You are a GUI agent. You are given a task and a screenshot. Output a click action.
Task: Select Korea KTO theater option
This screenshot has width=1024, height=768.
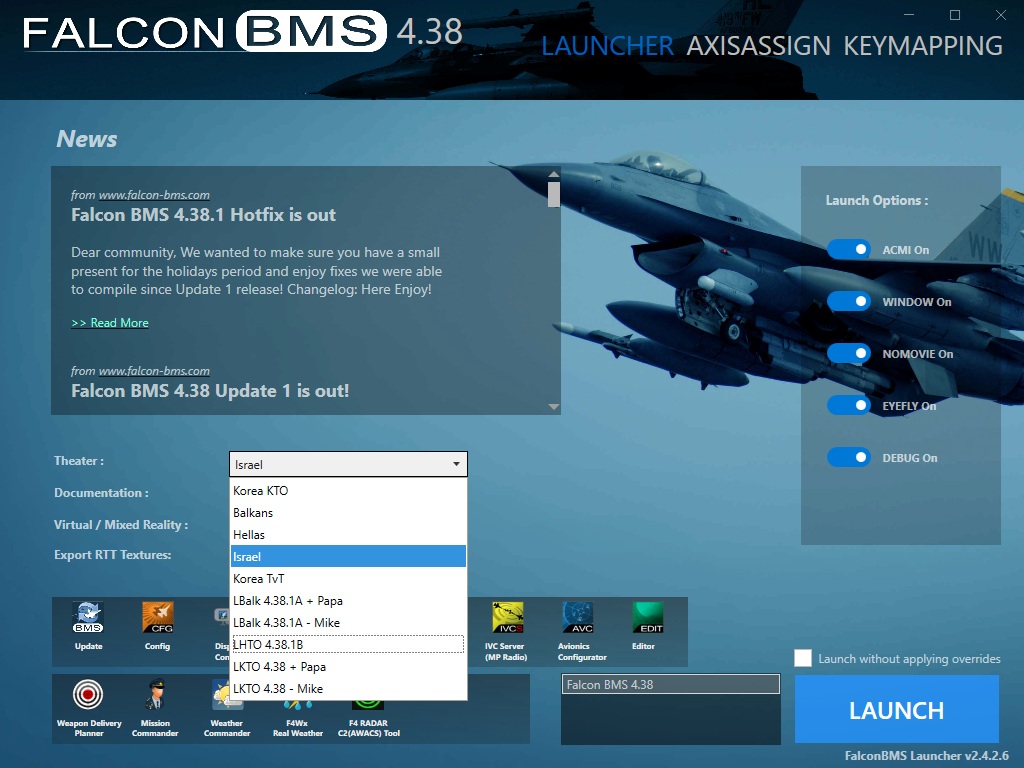tap(348, 490)
